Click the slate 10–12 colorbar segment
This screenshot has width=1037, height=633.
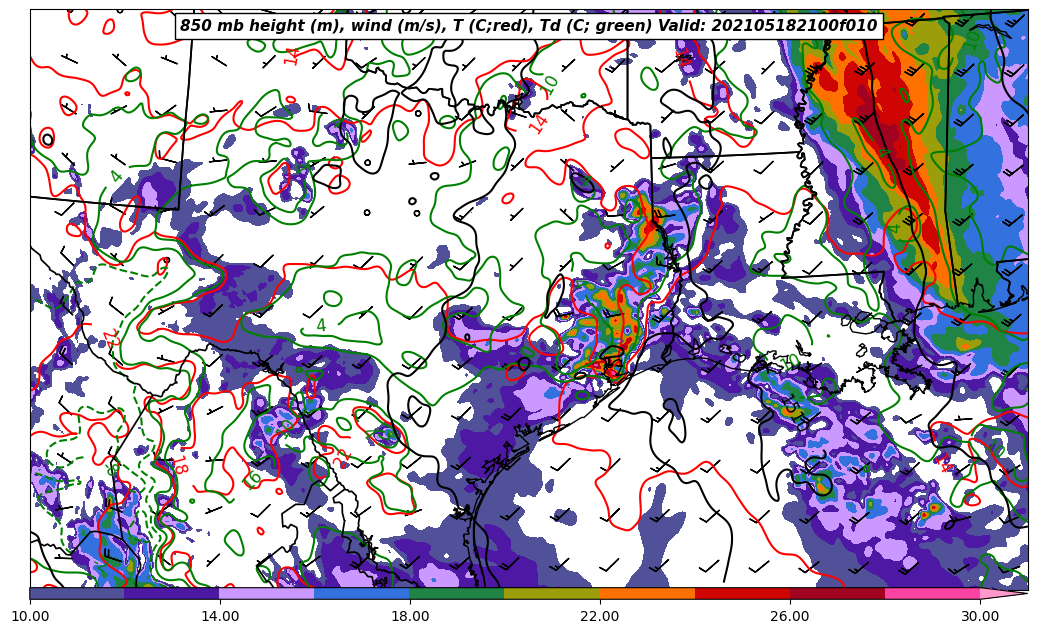click(77, 593)
